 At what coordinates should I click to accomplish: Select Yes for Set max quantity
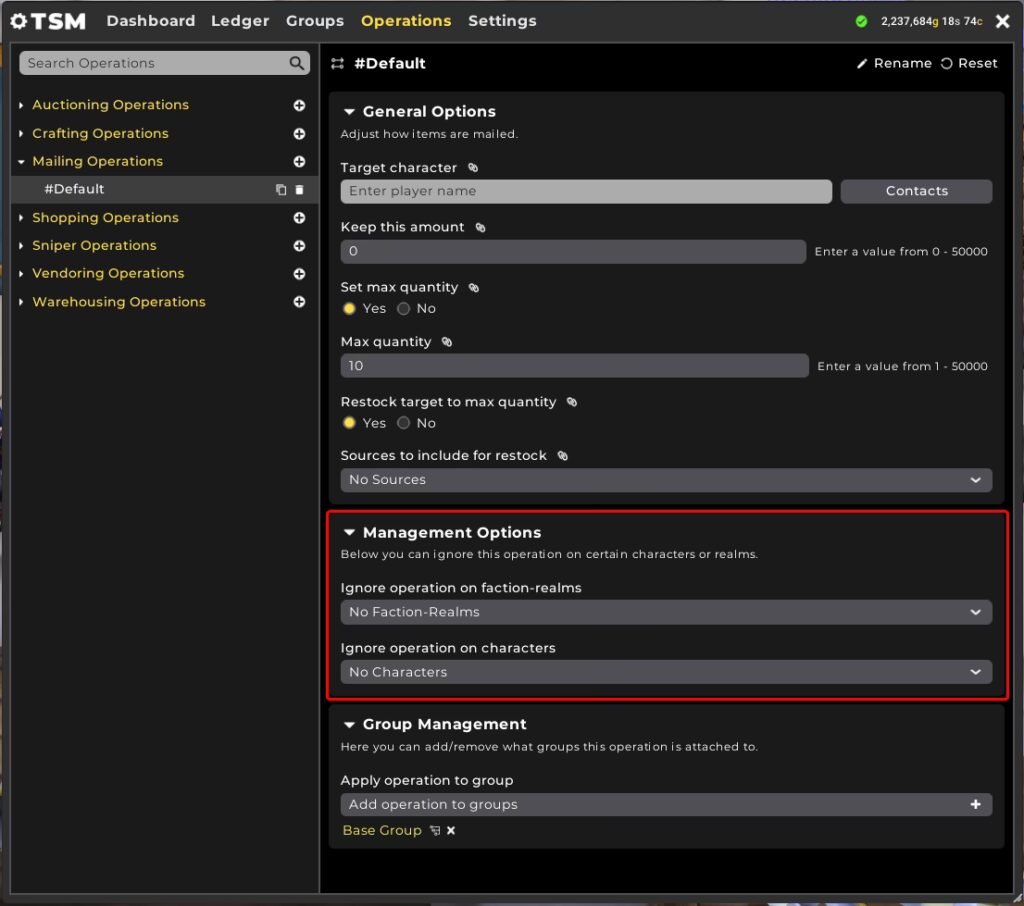pos(350,308)
